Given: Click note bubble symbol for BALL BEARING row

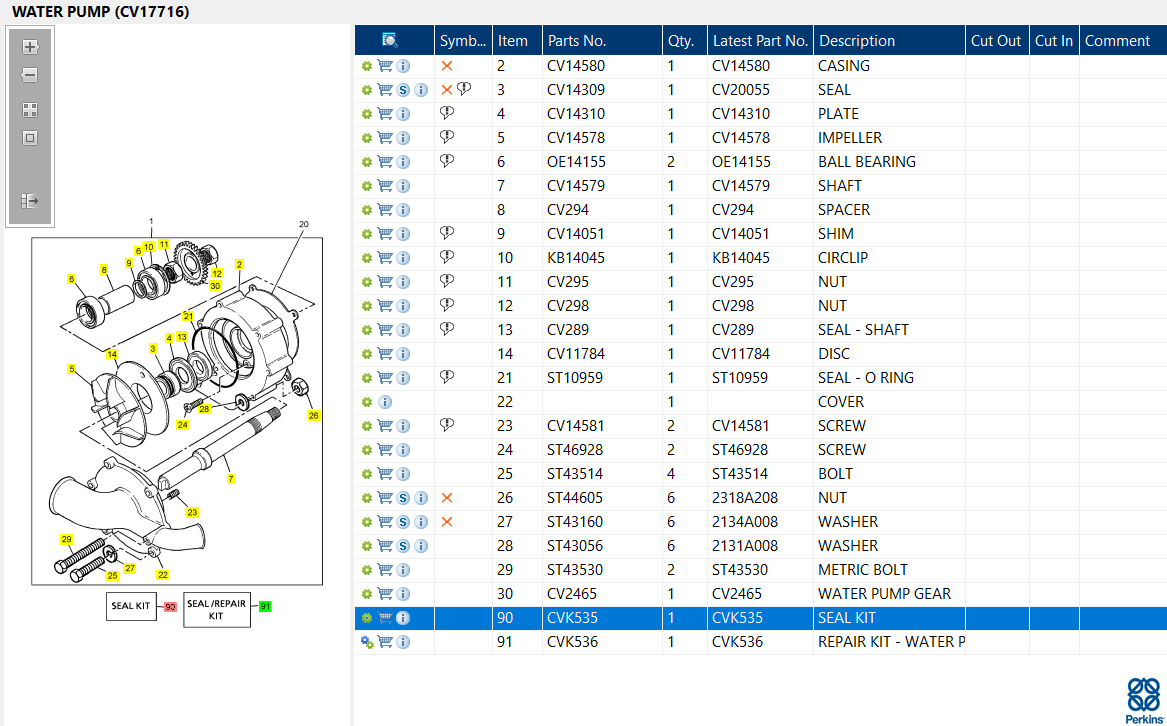Looking at the screenshot, I should click(447, 161).
